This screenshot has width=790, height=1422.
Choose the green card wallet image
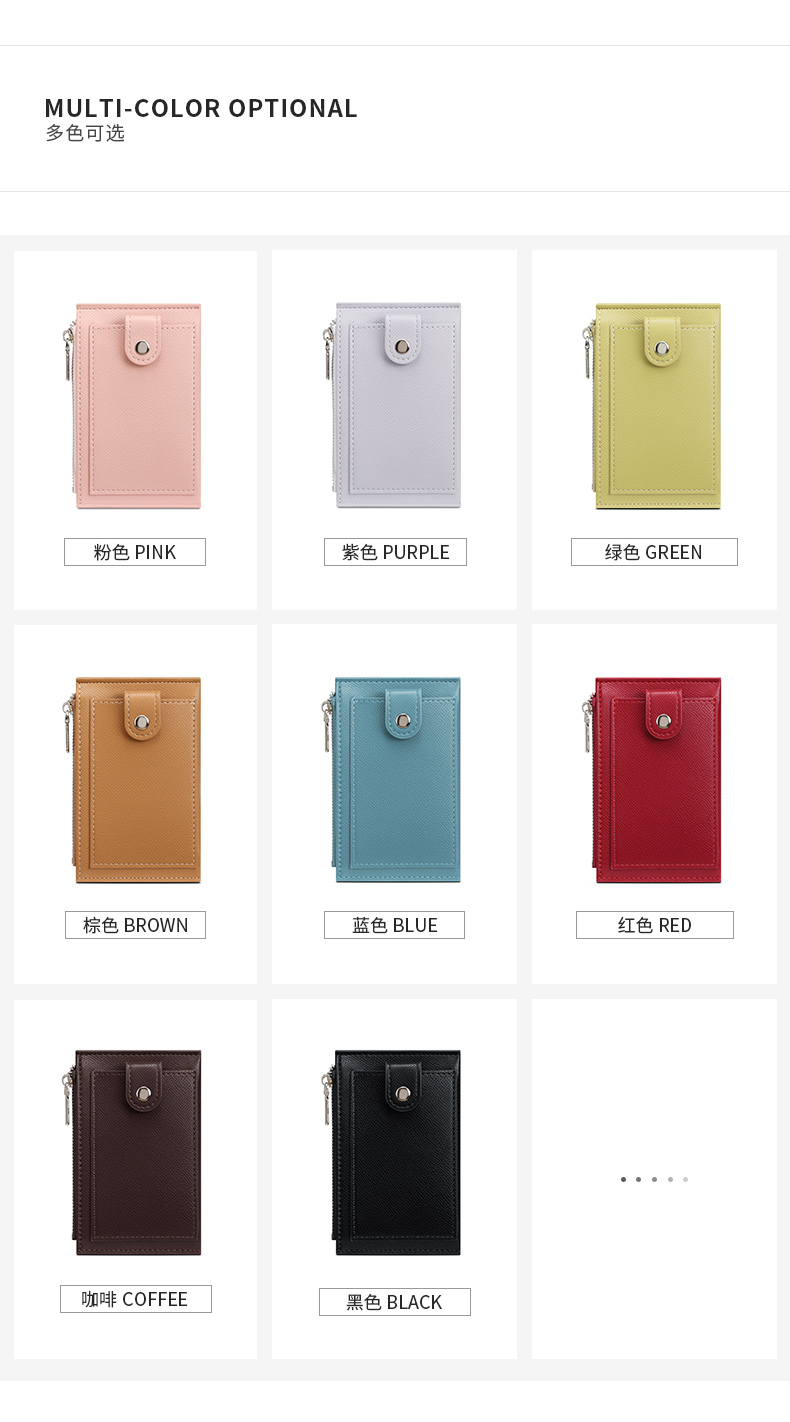652,406
